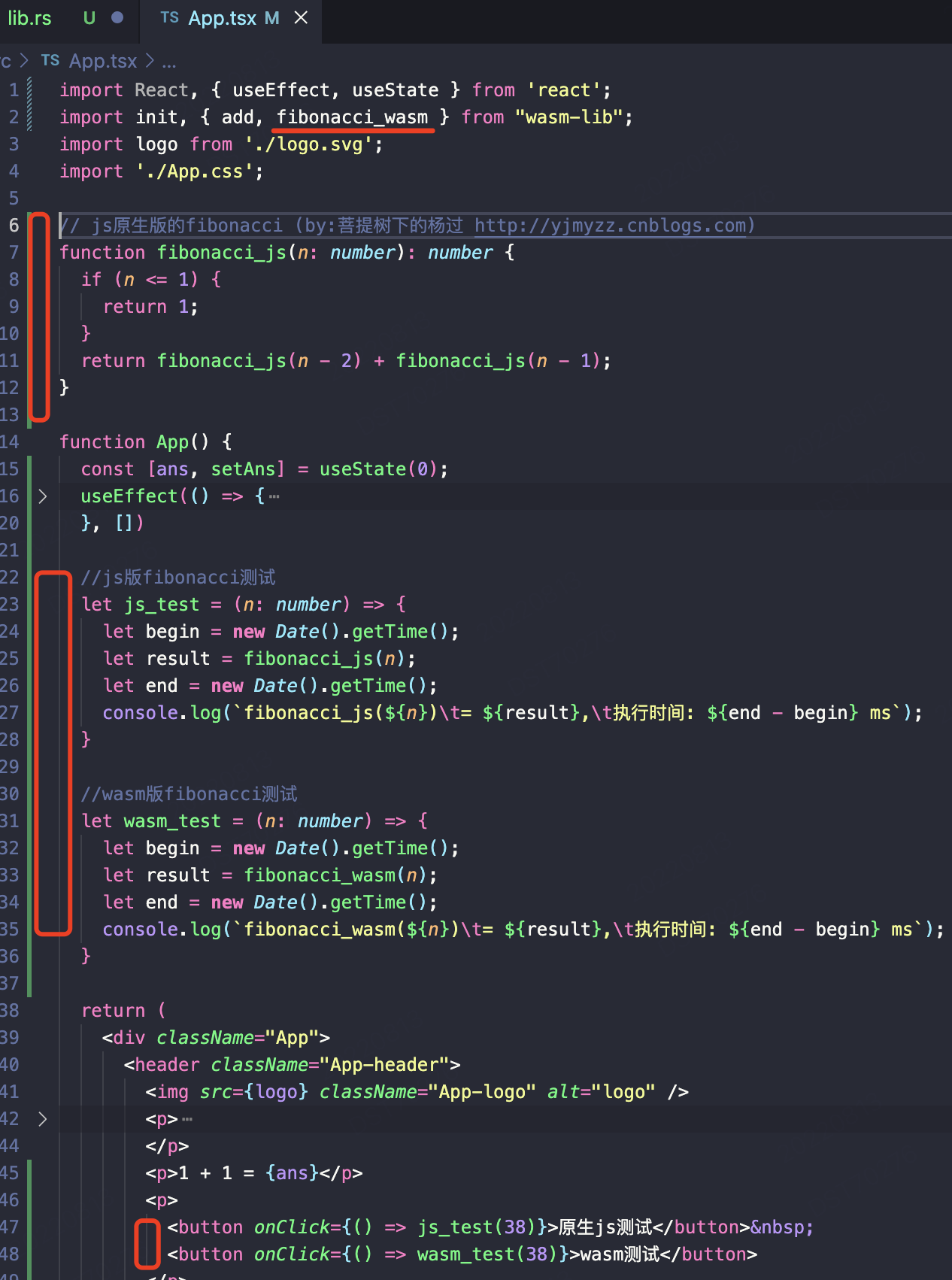Open the breadcrumb ellipsis symbol picker

click(x=169, y=61)
